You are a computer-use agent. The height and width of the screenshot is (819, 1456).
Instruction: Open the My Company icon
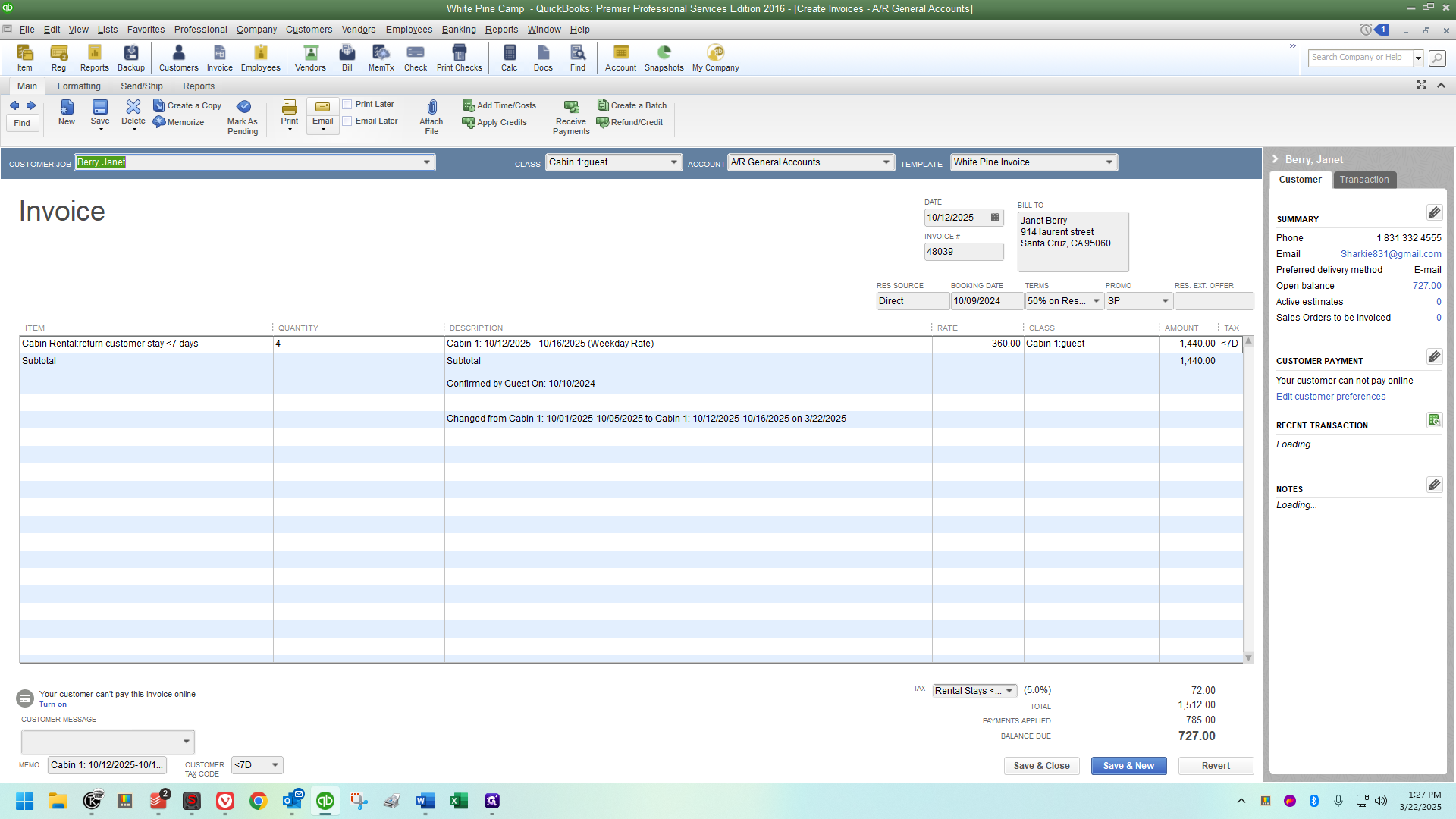pyautogui.click(x=715, y=58)
